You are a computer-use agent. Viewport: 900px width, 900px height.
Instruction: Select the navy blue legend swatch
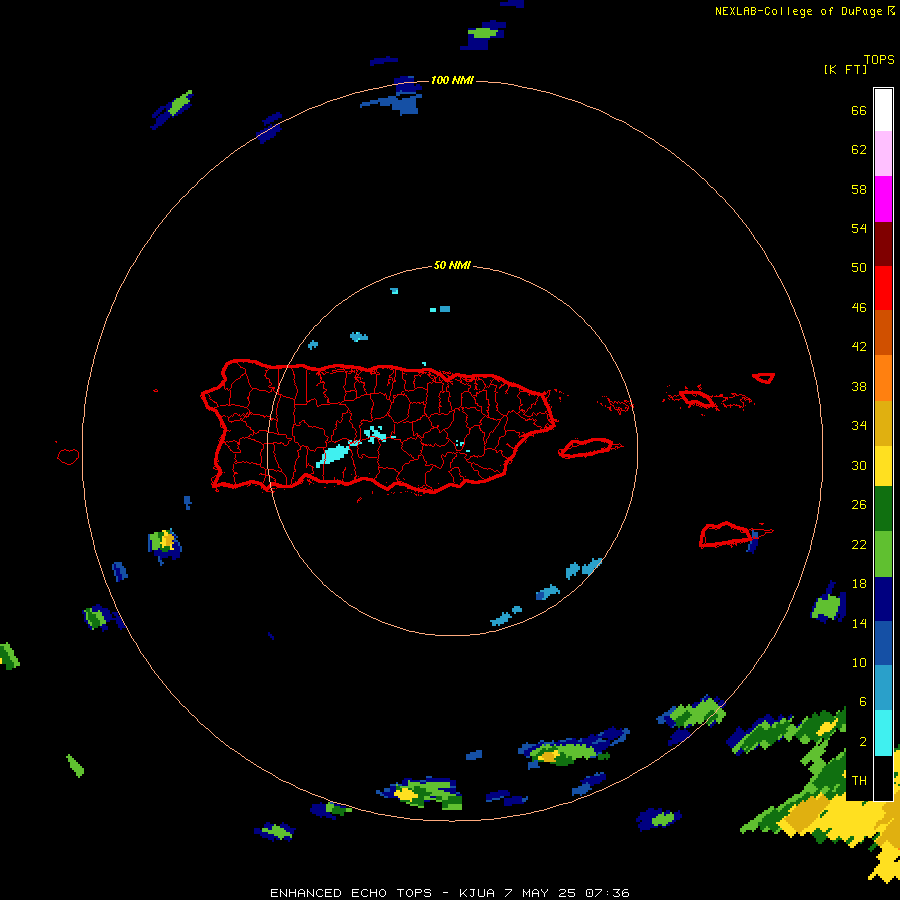(883, 599)
